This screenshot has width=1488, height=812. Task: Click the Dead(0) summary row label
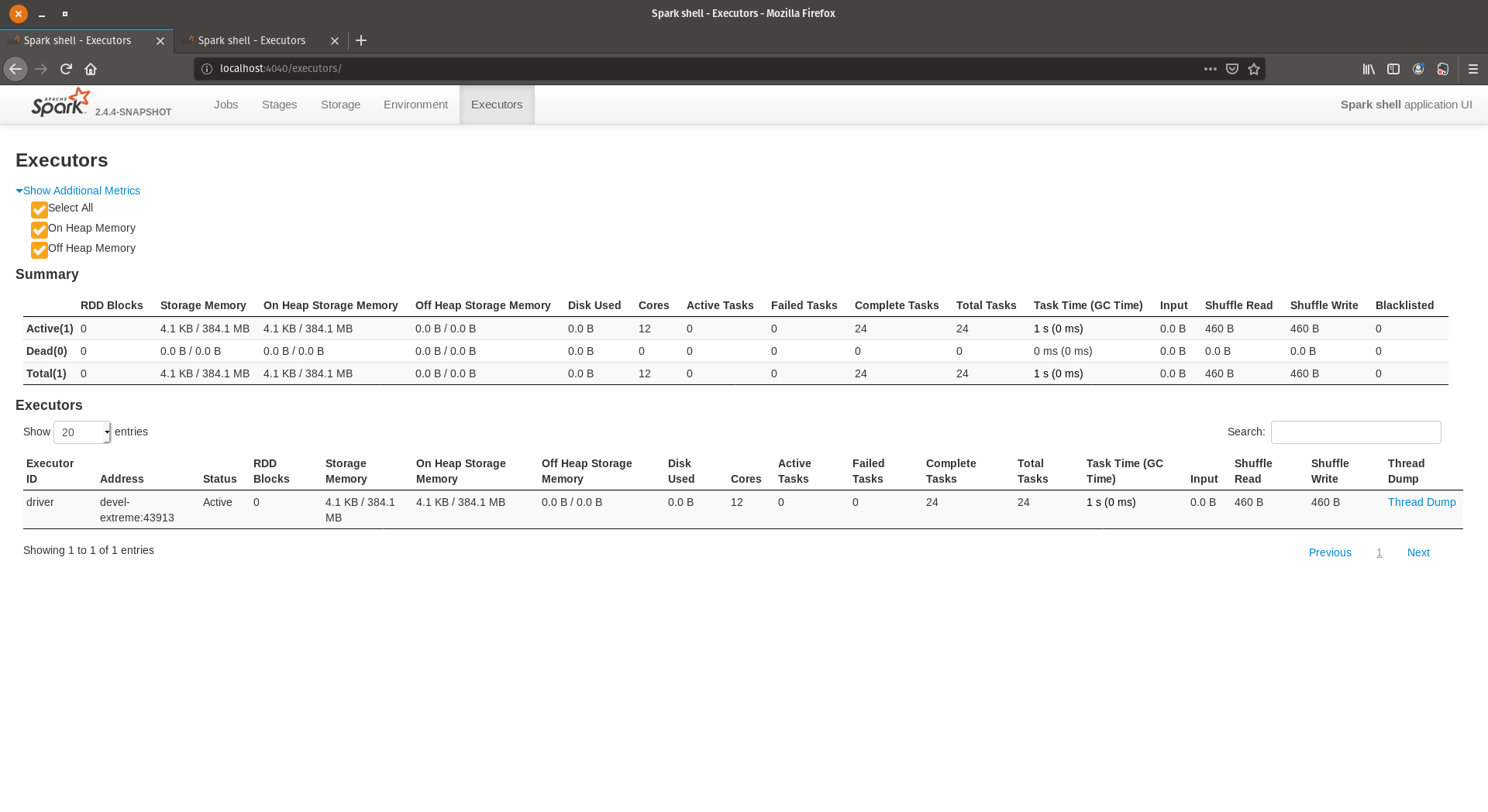point(46,351)
